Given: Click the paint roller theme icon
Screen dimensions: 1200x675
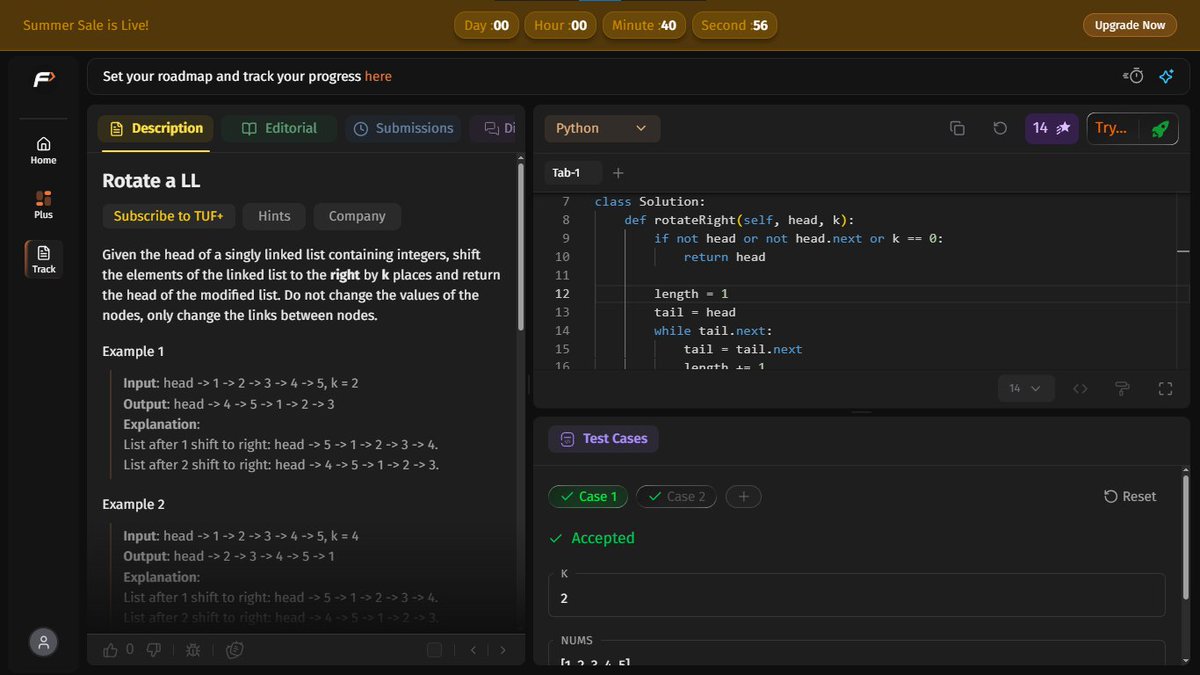Looking at the screenshot, I should coord(1122,389).
